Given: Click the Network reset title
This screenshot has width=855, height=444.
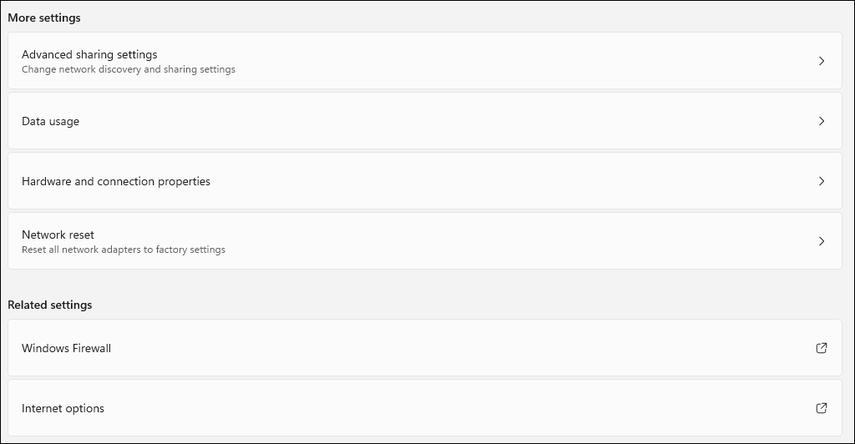Looking at the screenshot, I should [58, 235].
